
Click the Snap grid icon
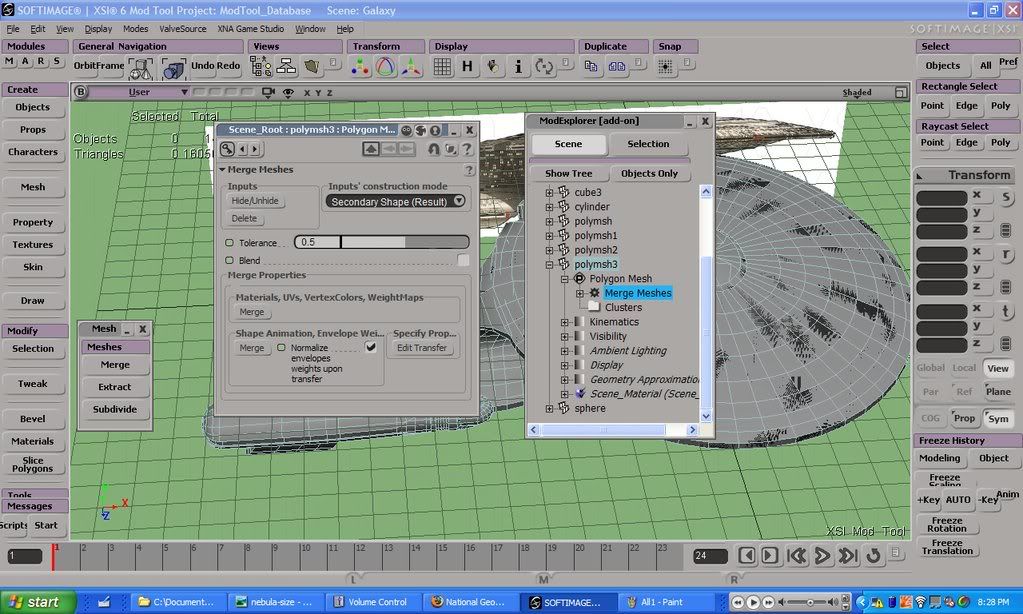tap(665, 67)
